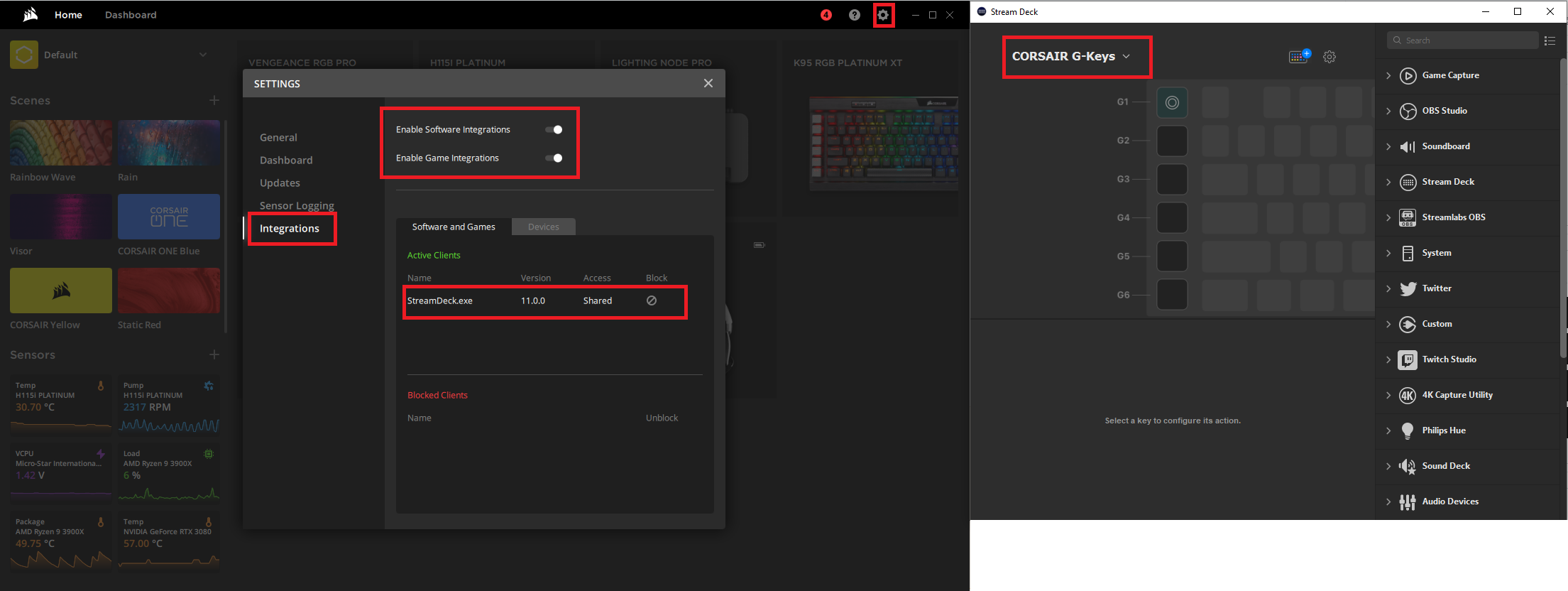Toggle the Stream Deck action list view icon

tap(1550, 40)
